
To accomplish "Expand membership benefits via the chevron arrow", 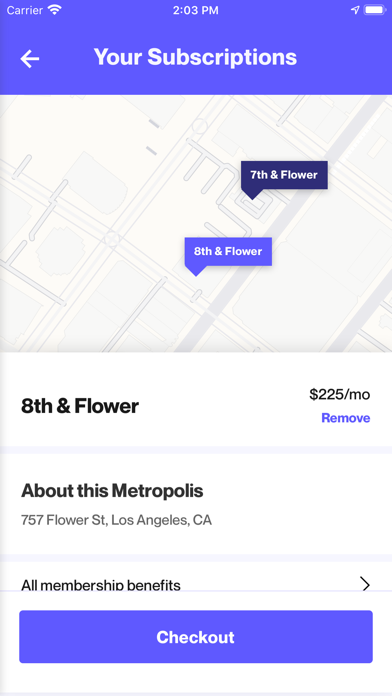I will pyautogui.click(x=365, y=585).
